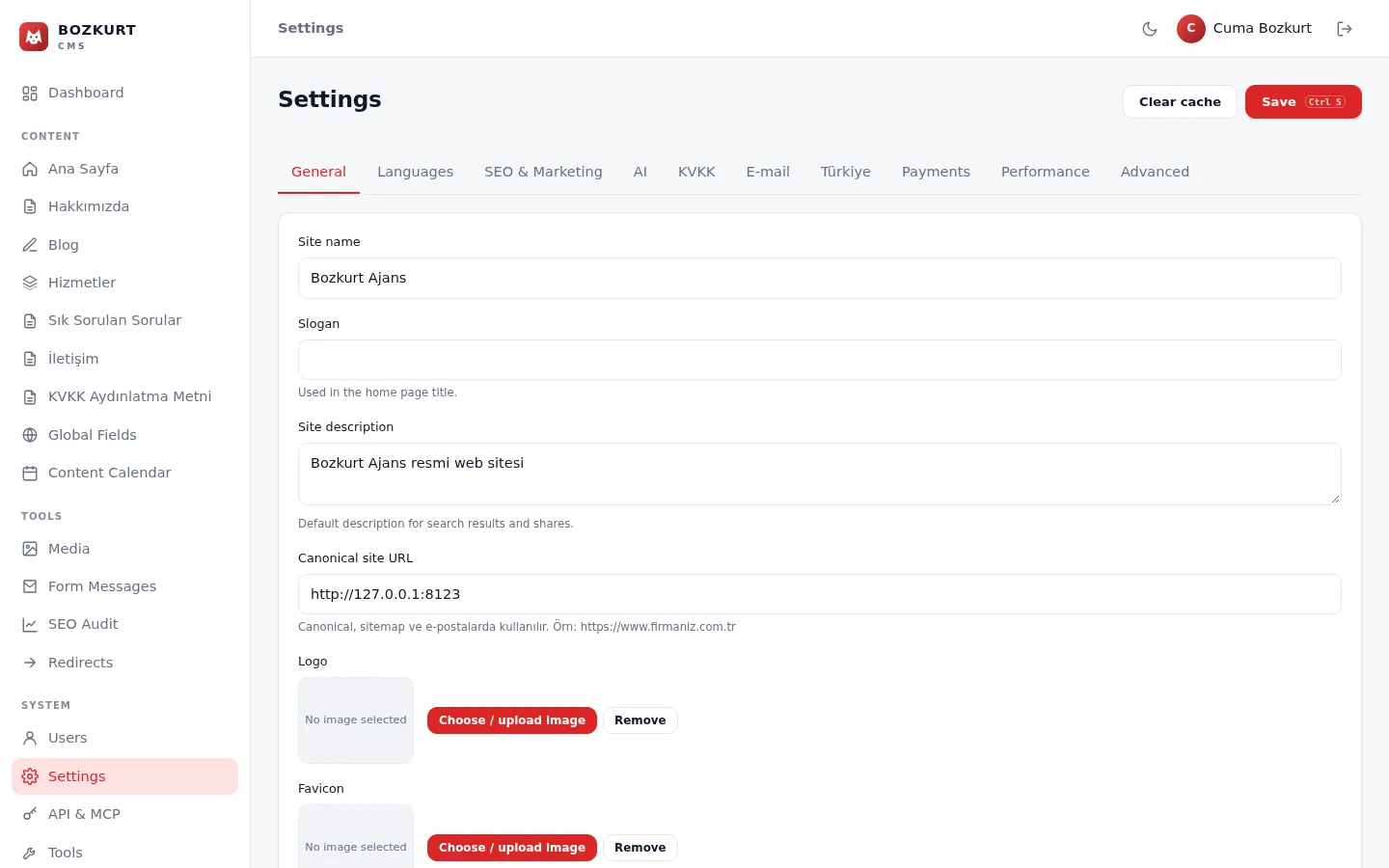Image resolution: width=1389 pixels, height=868 pixels.
Task: Click the Clear cache button
Action: (x=1180, y=102)
